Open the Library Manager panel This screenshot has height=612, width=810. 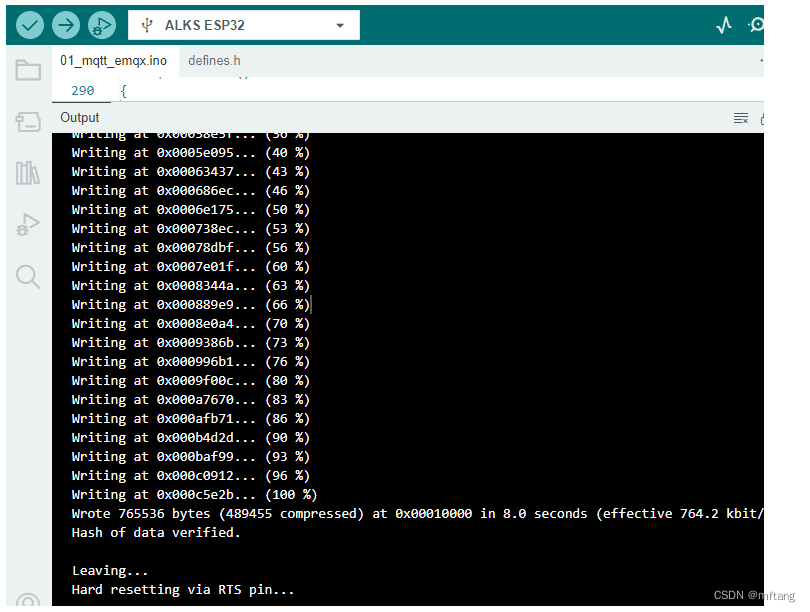point(27,172)
